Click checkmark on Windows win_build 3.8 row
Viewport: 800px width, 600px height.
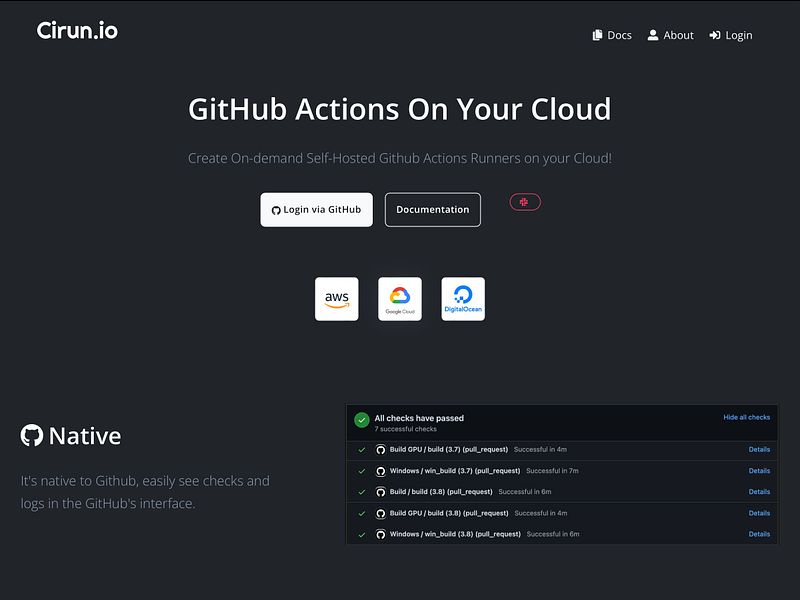click(x=362, y=535)
